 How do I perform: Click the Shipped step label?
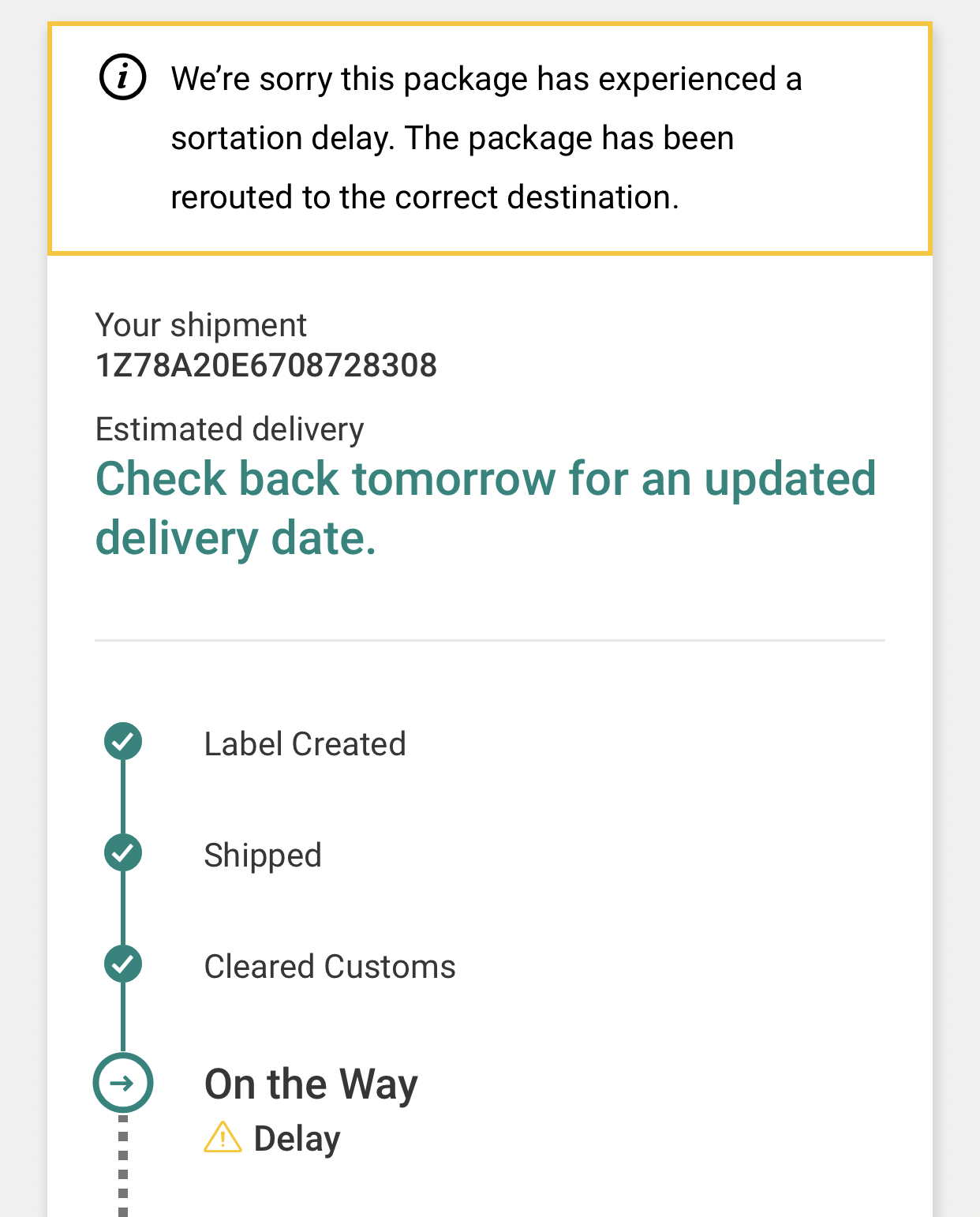(x=263, y=856)
